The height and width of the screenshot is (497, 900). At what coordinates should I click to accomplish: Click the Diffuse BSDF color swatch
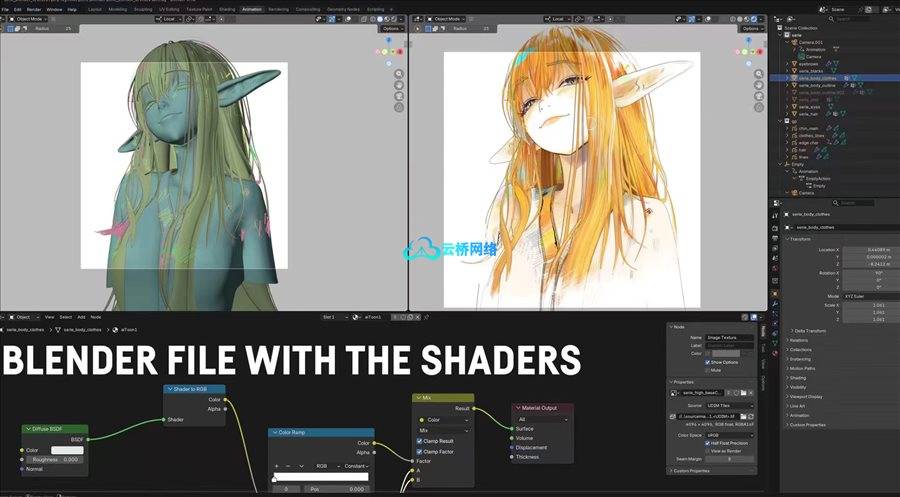tap(67, 451)
